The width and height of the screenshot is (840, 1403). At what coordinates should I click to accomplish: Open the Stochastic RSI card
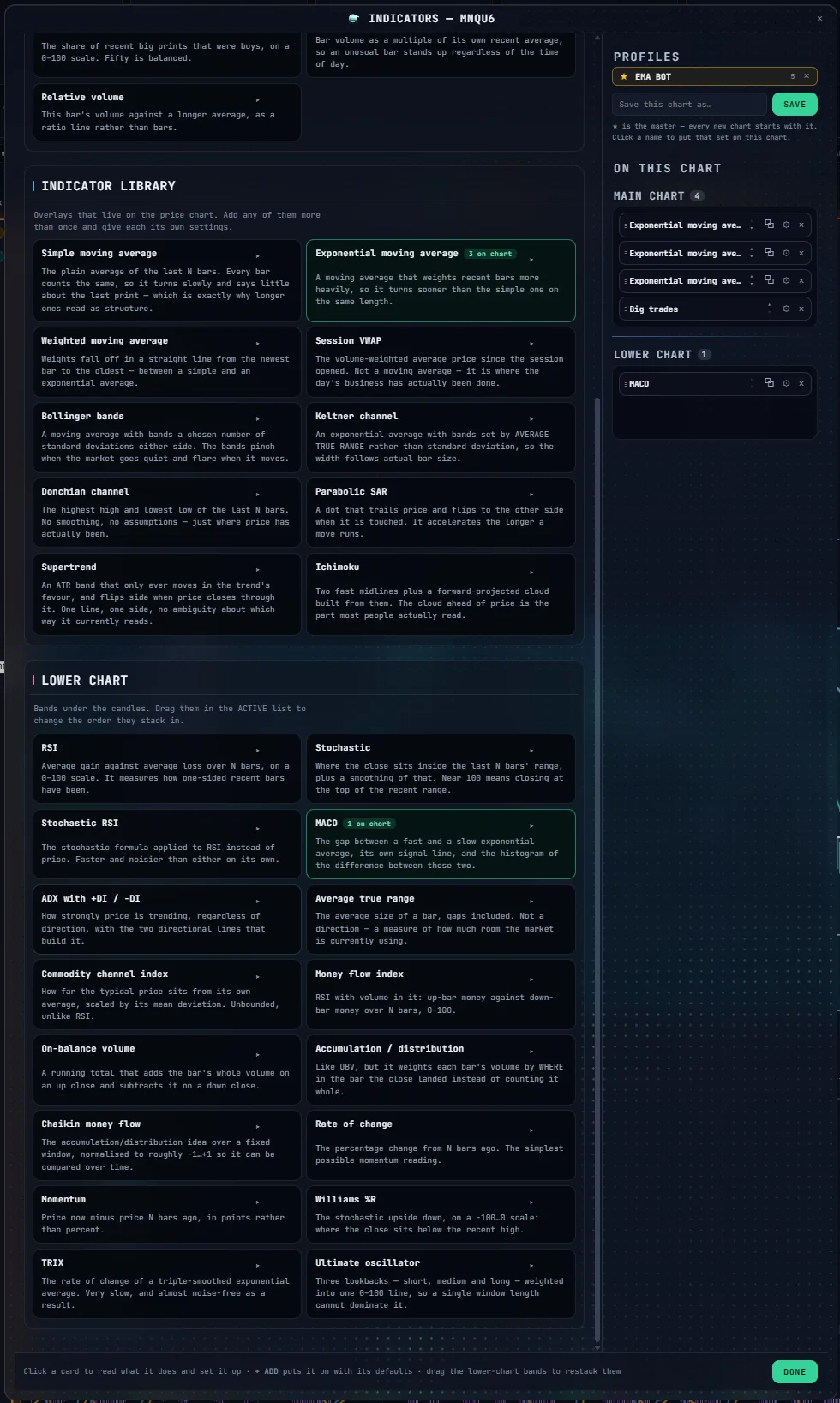pyautogui.click(x=167, y=844)
